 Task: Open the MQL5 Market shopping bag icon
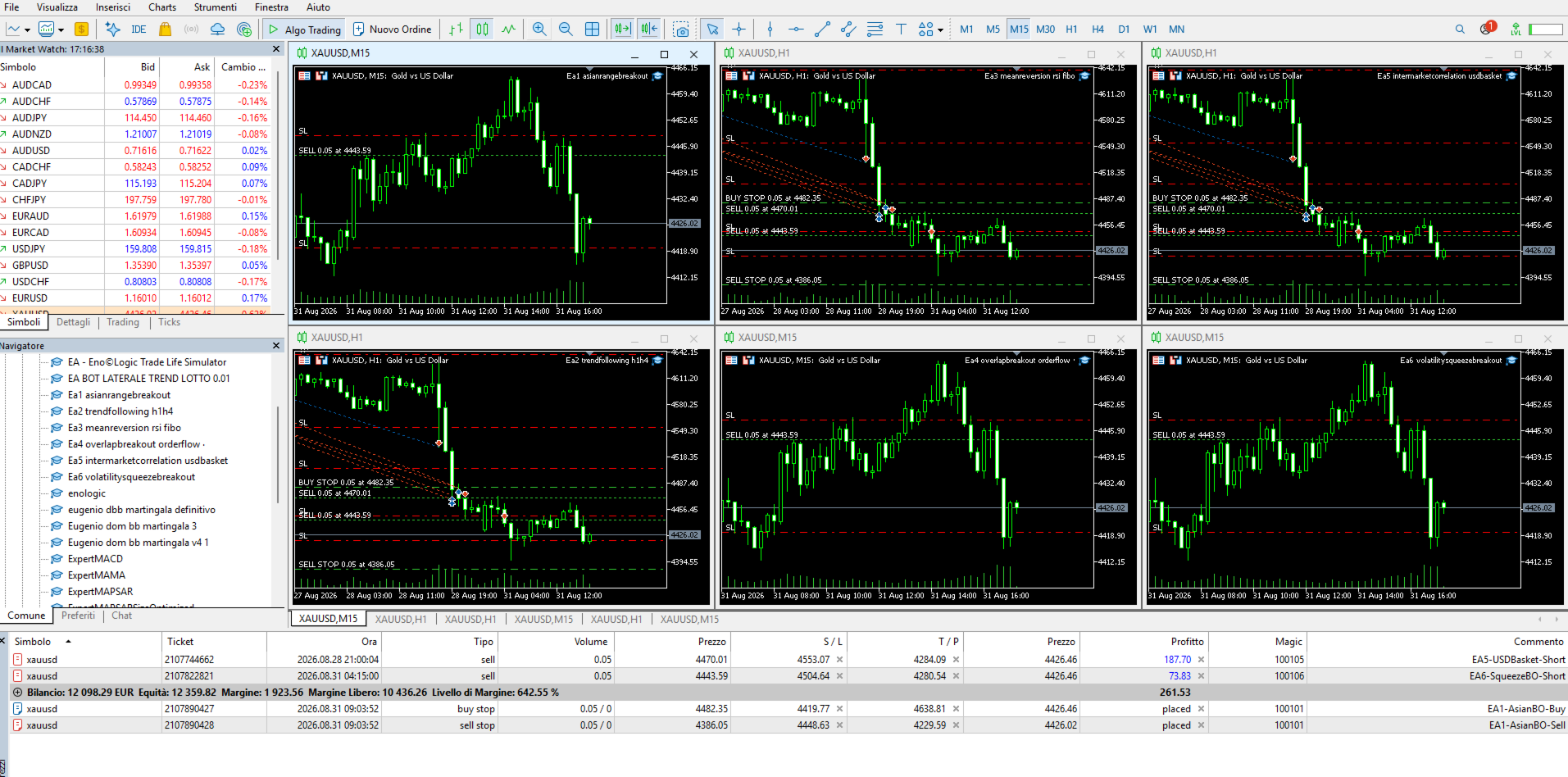pos(165,29)
